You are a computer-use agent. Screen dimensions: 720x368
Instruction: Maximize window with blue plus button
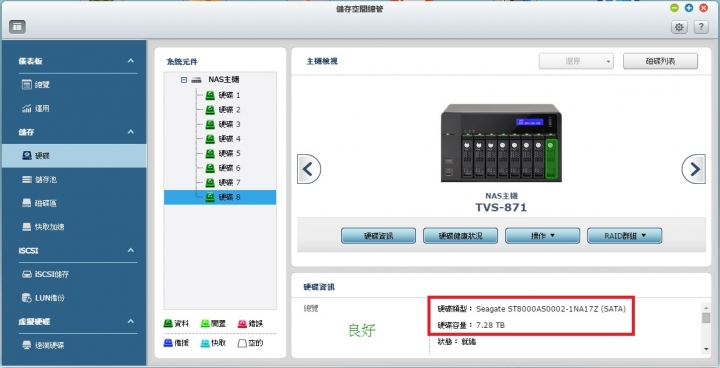point(689,7)
